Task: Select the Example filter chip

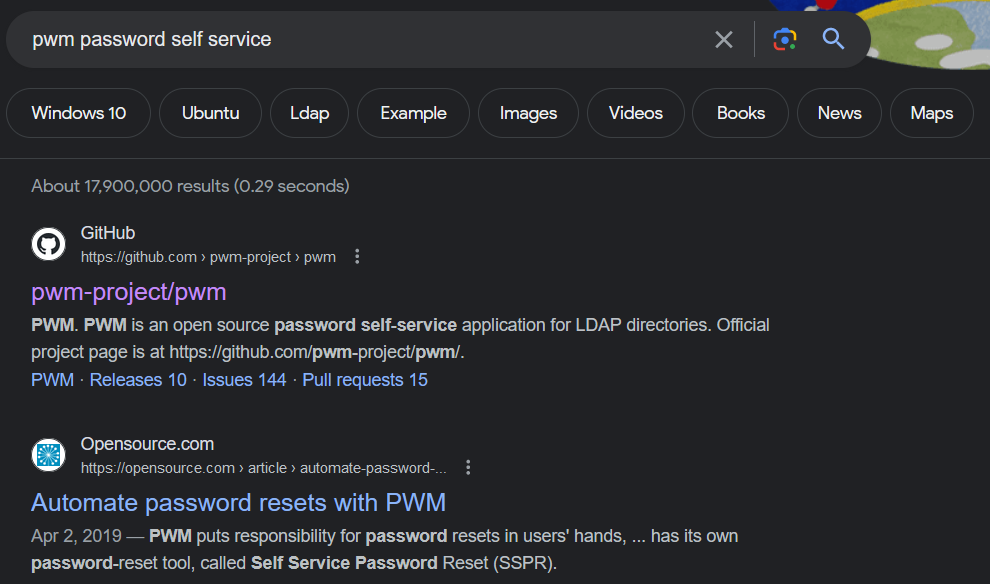Action: tap(414, 113)
